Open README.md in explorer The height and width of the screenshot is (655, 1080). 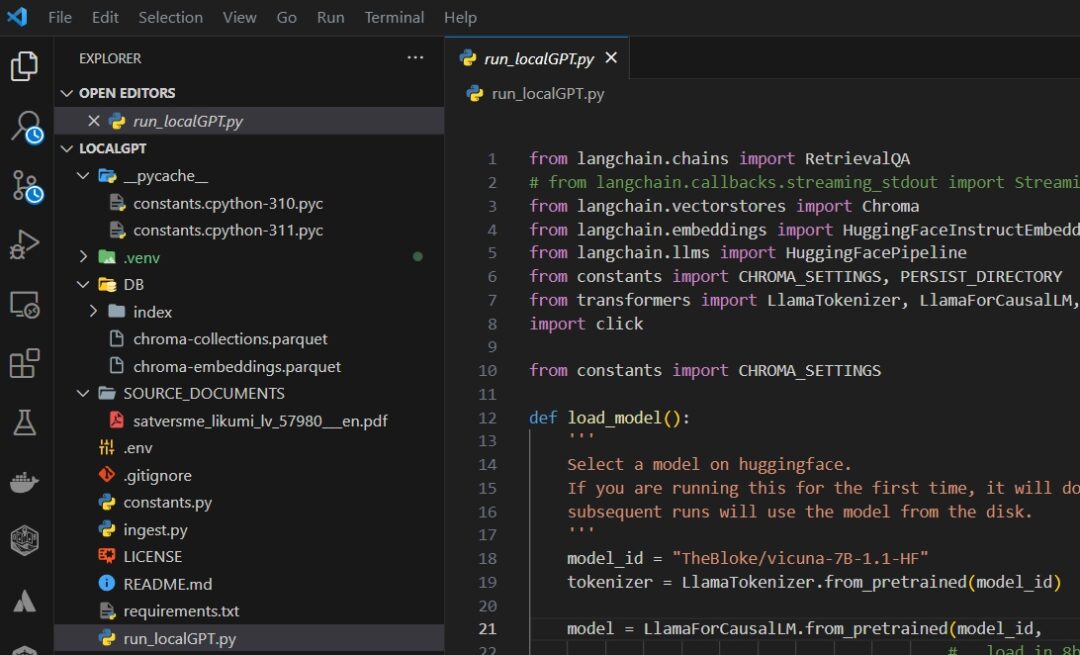coord(167,584)
